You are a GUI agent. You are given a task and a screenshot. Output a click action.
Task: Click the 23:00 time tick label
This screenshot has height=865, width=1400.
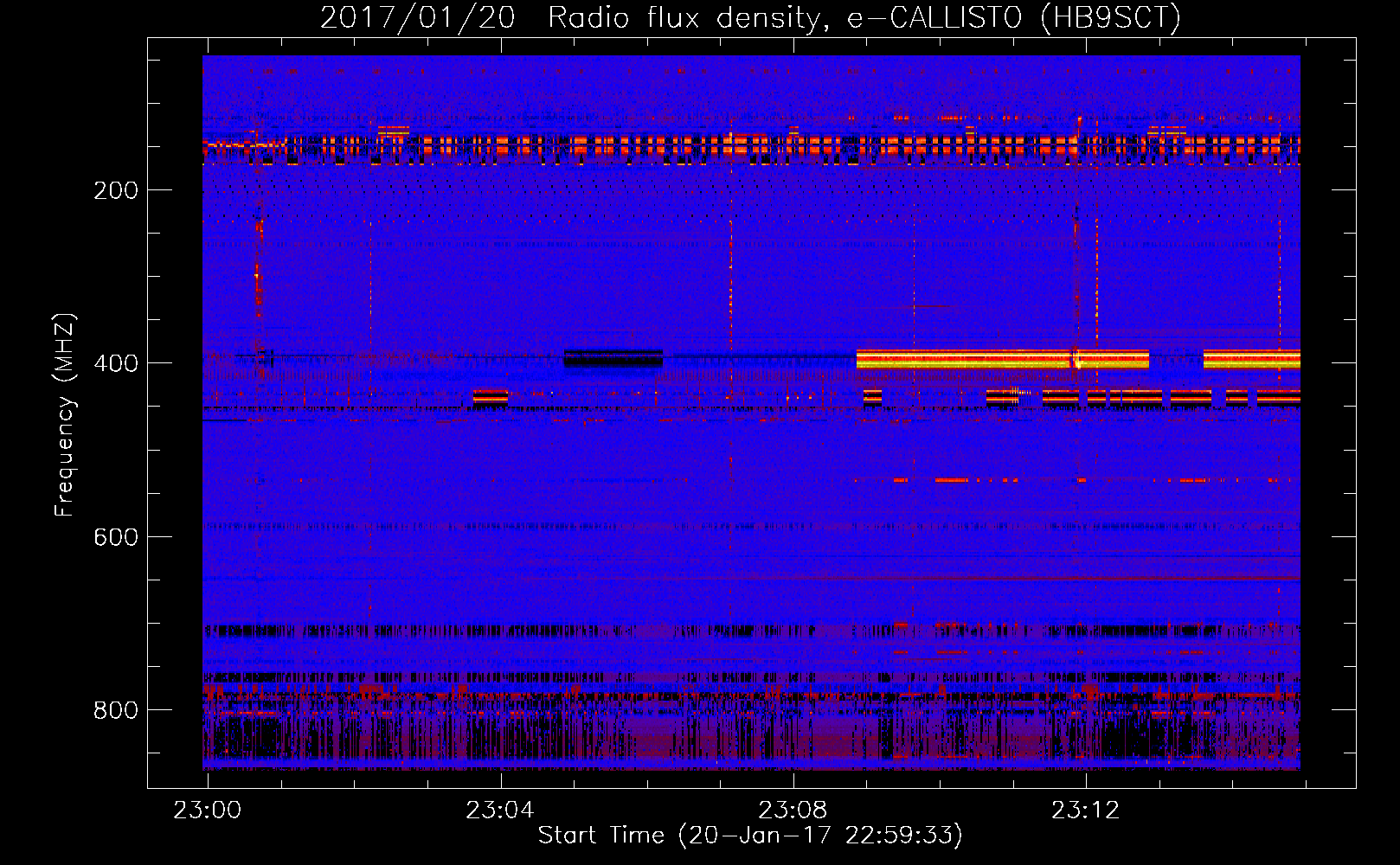[208, 811]
